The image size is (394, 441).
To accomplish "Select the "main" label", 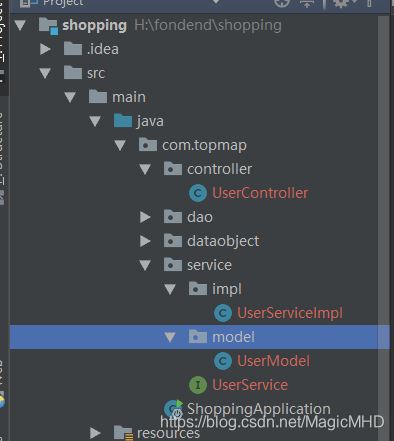I will [x=129, y=97].
